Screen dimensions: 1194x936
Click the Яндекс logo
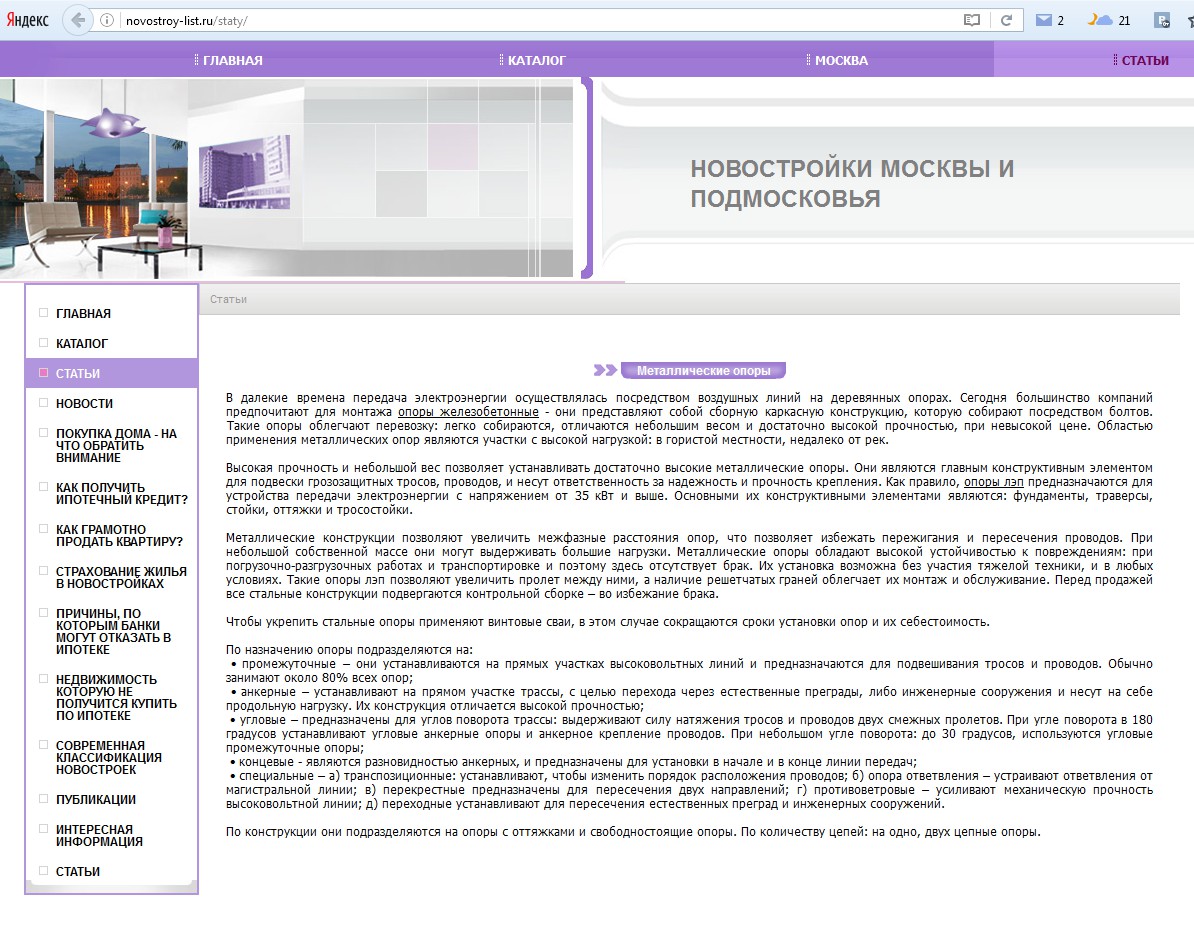[27, 21]
